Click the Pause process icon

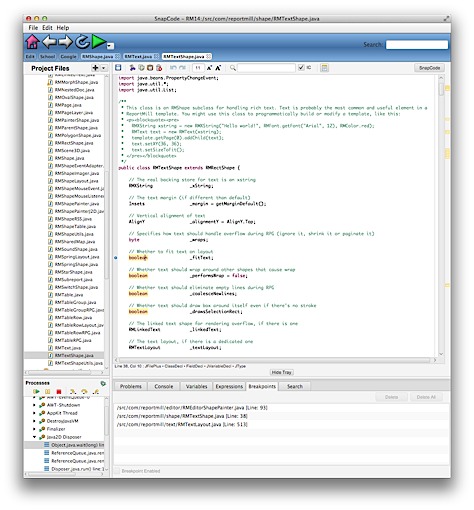coord(48,391)
